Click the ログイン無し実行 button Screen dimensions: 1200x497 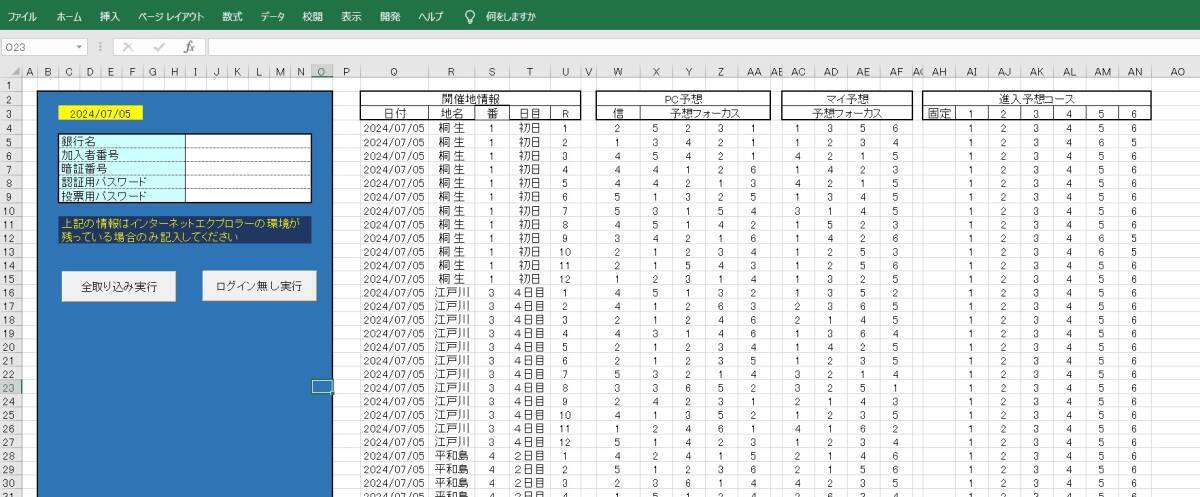tap(259, 285)
